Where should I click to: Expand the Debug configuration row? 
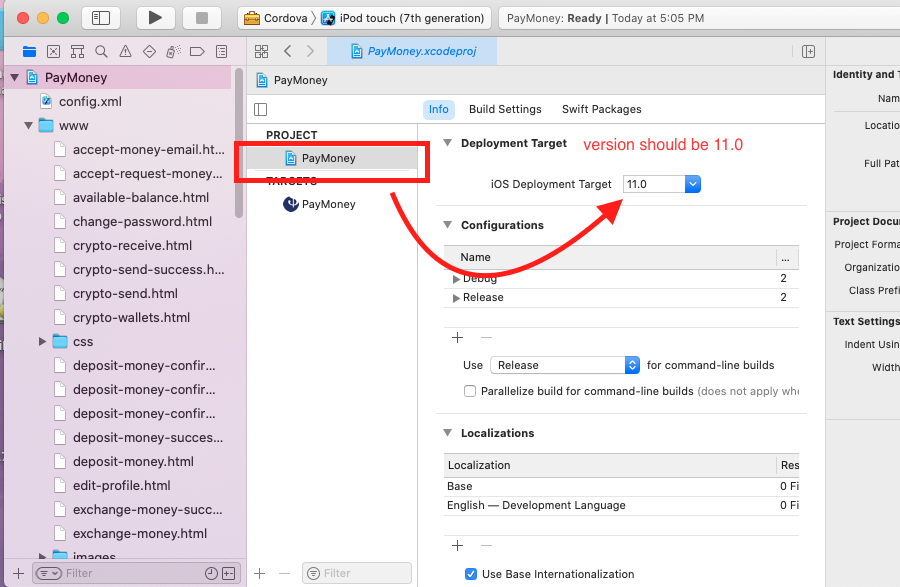(x=457, y=279)
